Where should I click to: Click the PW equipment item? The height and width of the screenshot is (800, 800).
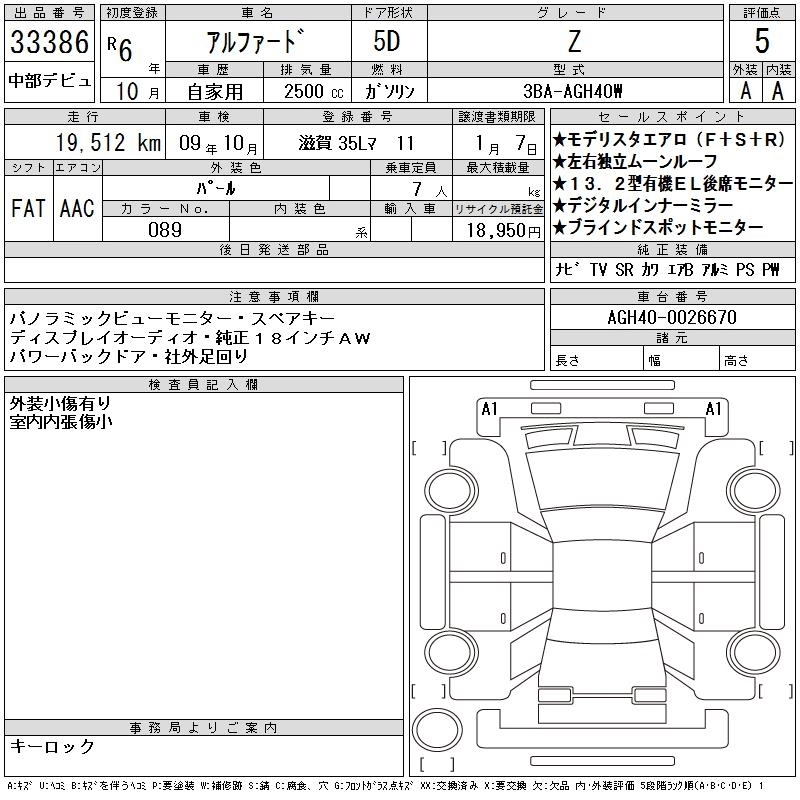coord(771,269)
